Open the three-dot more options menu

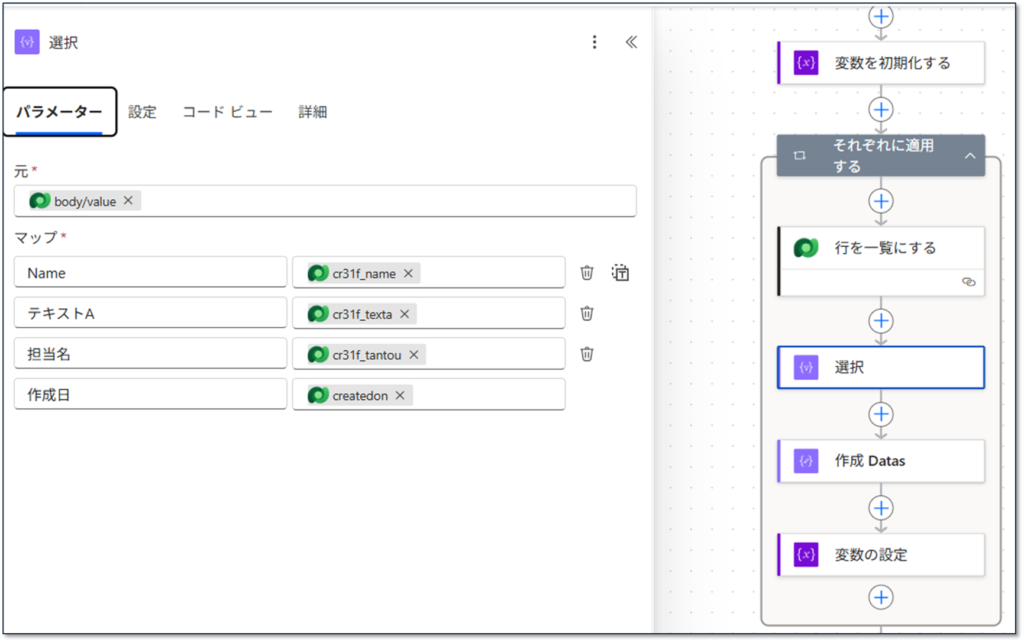595,42
